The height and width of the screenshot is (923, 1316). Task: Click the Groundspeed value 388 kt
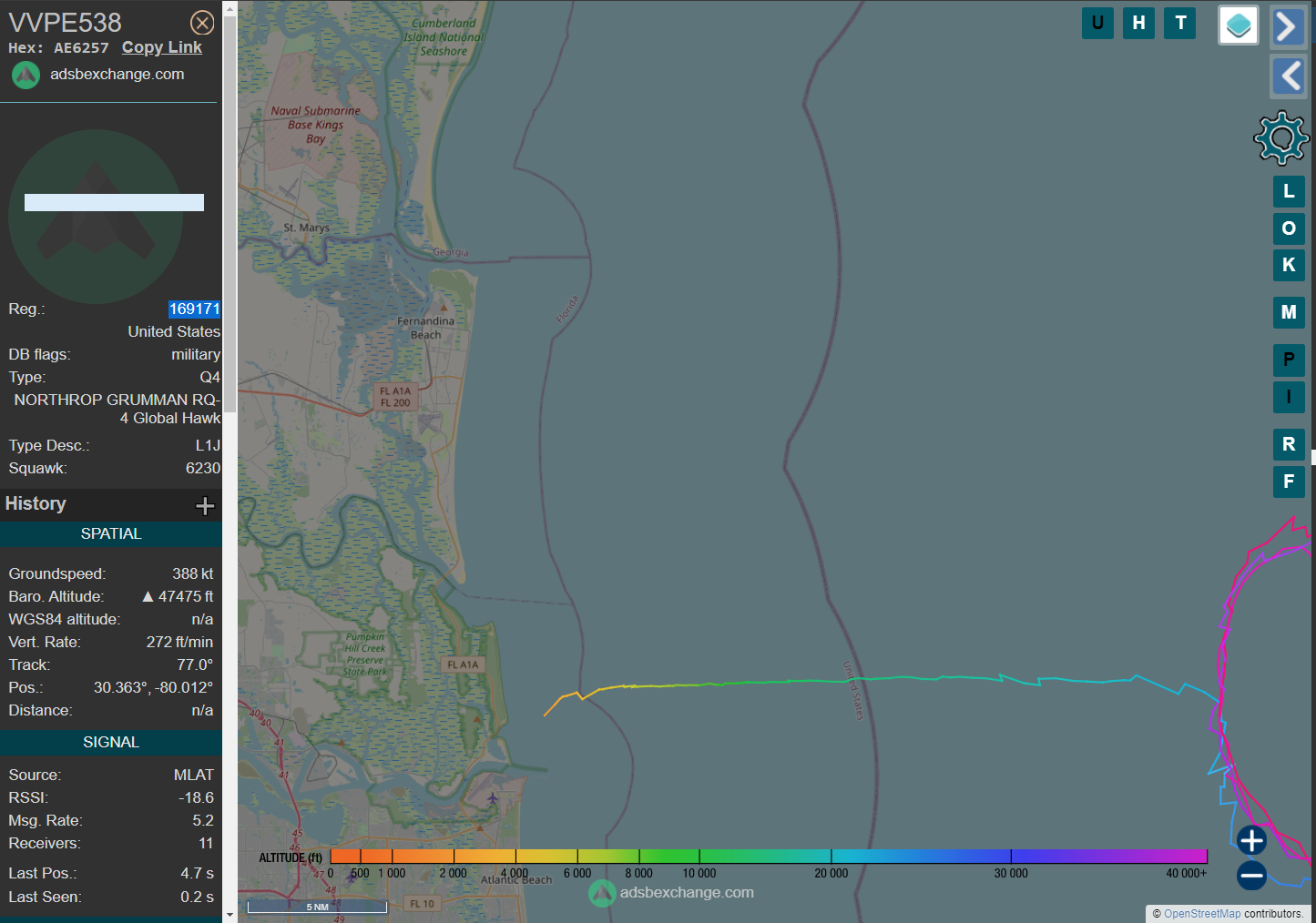pos(193,574)
